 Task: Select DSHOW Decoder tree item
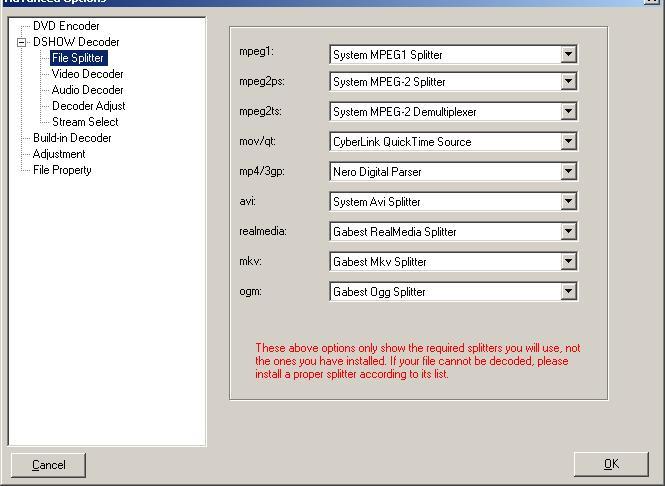[x=76, y=42]
